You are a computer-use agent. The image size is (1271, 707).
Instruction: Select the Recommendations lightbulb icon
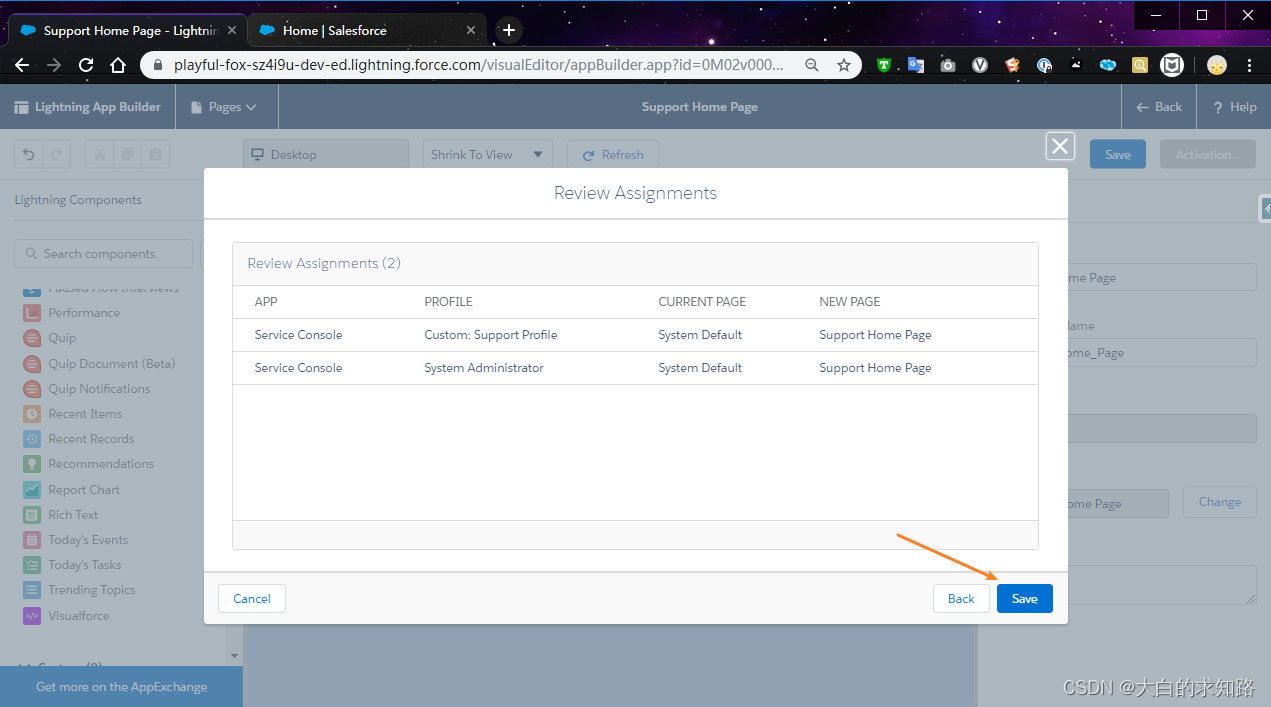[32, 464]
